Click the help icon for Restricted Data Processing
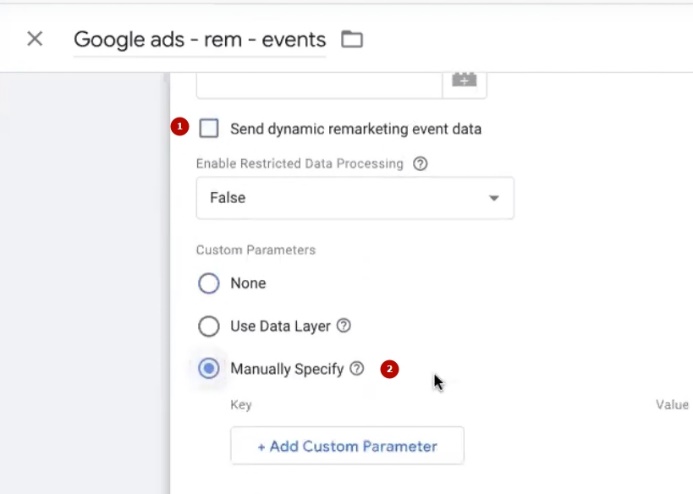Viewport: 693px width, 494px height. [x=420, y=163]
